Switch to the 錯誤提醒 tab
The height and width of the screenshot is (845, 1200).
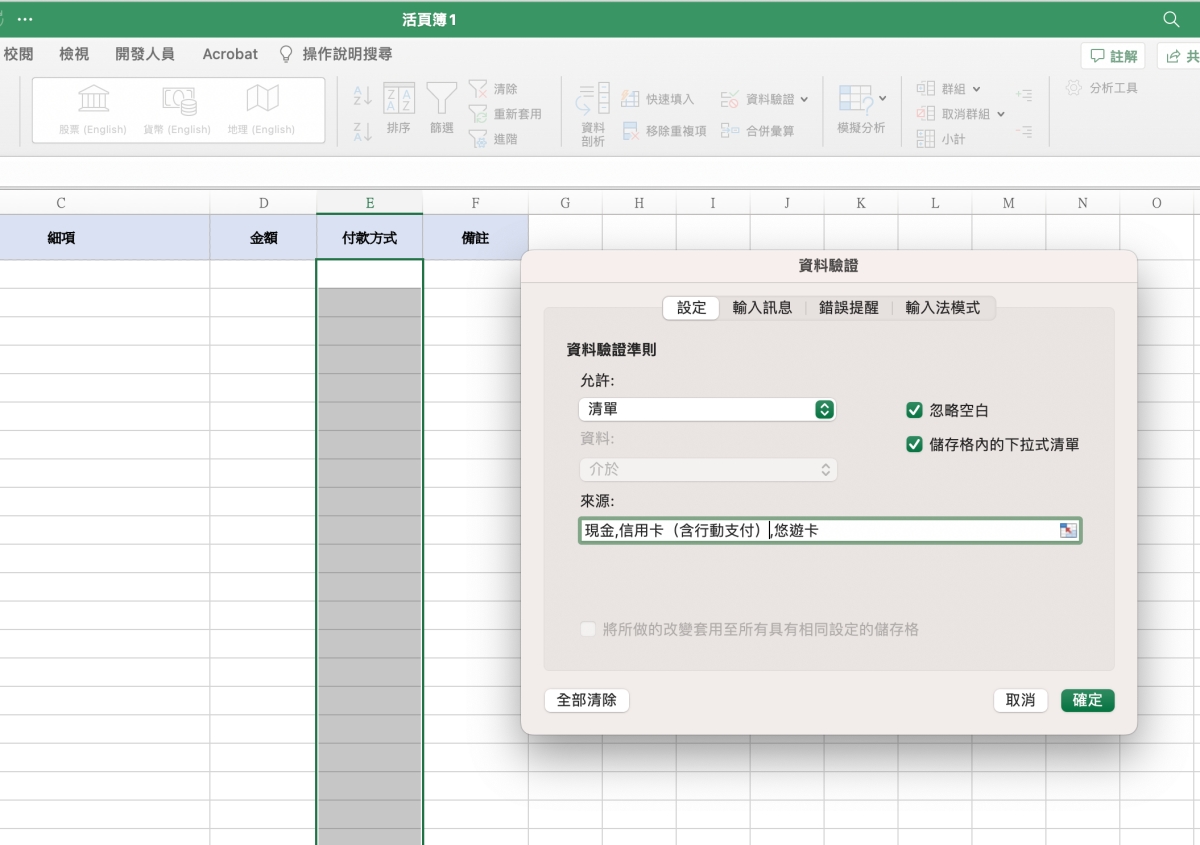coord(848,308)
